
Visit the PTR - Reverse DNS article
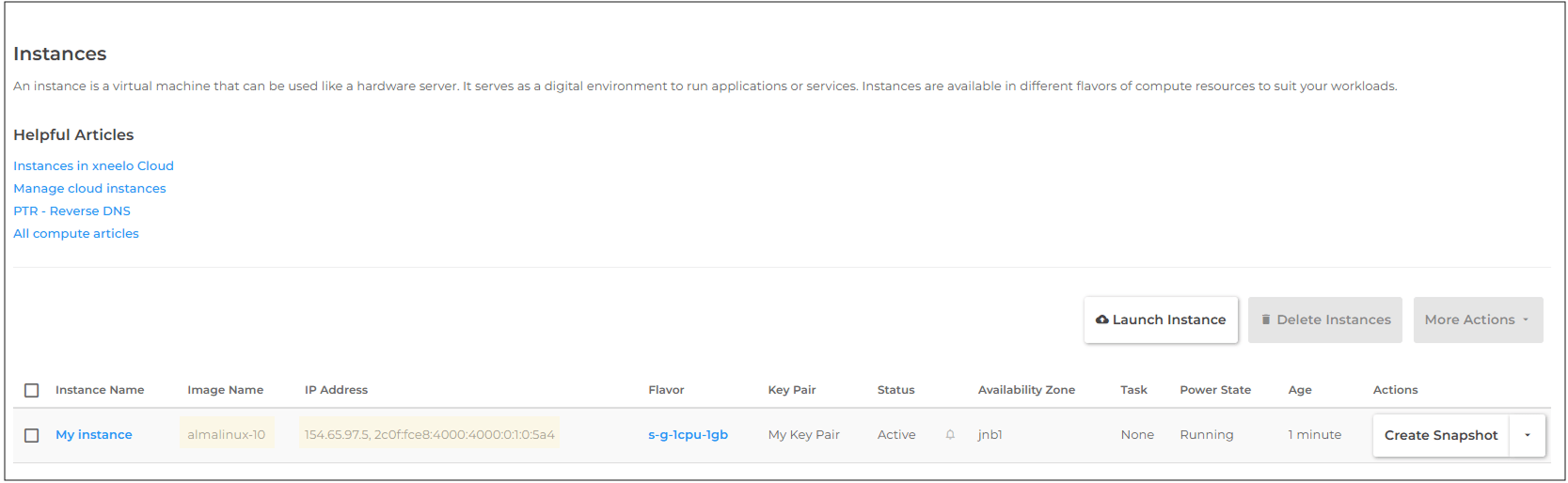click(71, 211)
